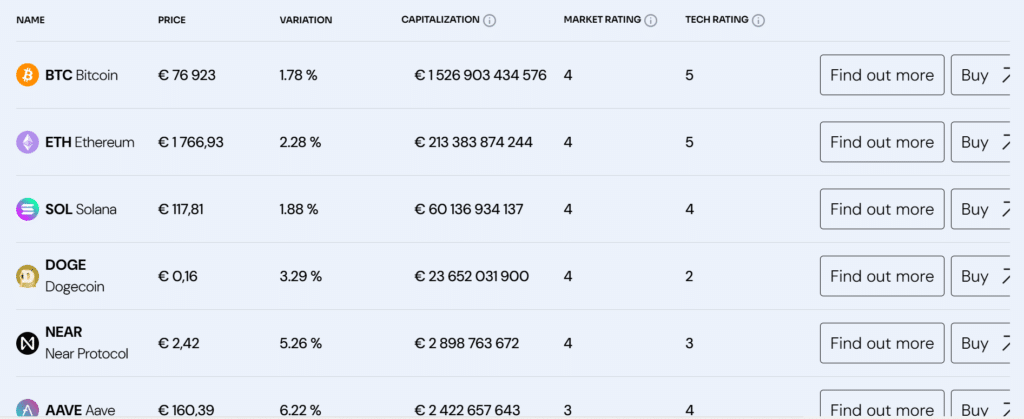Open the Capitalization info icon
This screenshot has height=419, width=1024.
point(490,20)
